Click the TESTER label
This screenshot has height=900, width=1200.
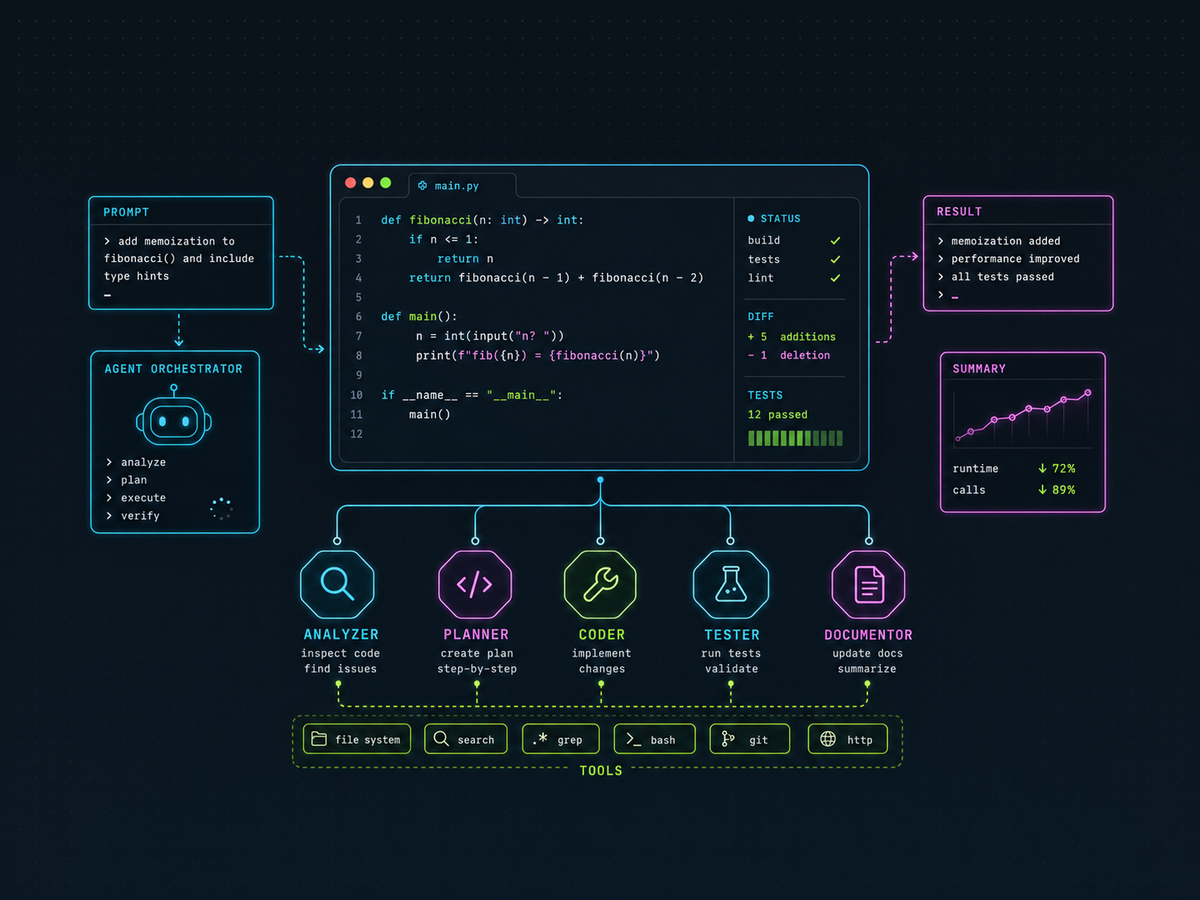pos(731,635)
